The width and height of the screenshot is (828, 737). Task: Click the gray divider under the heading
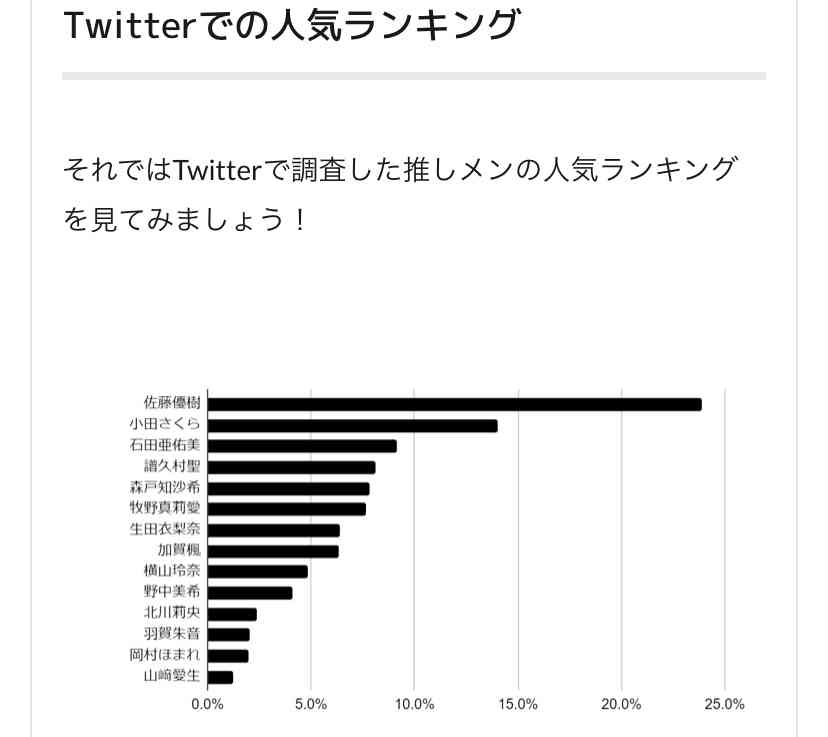point(414,76)
